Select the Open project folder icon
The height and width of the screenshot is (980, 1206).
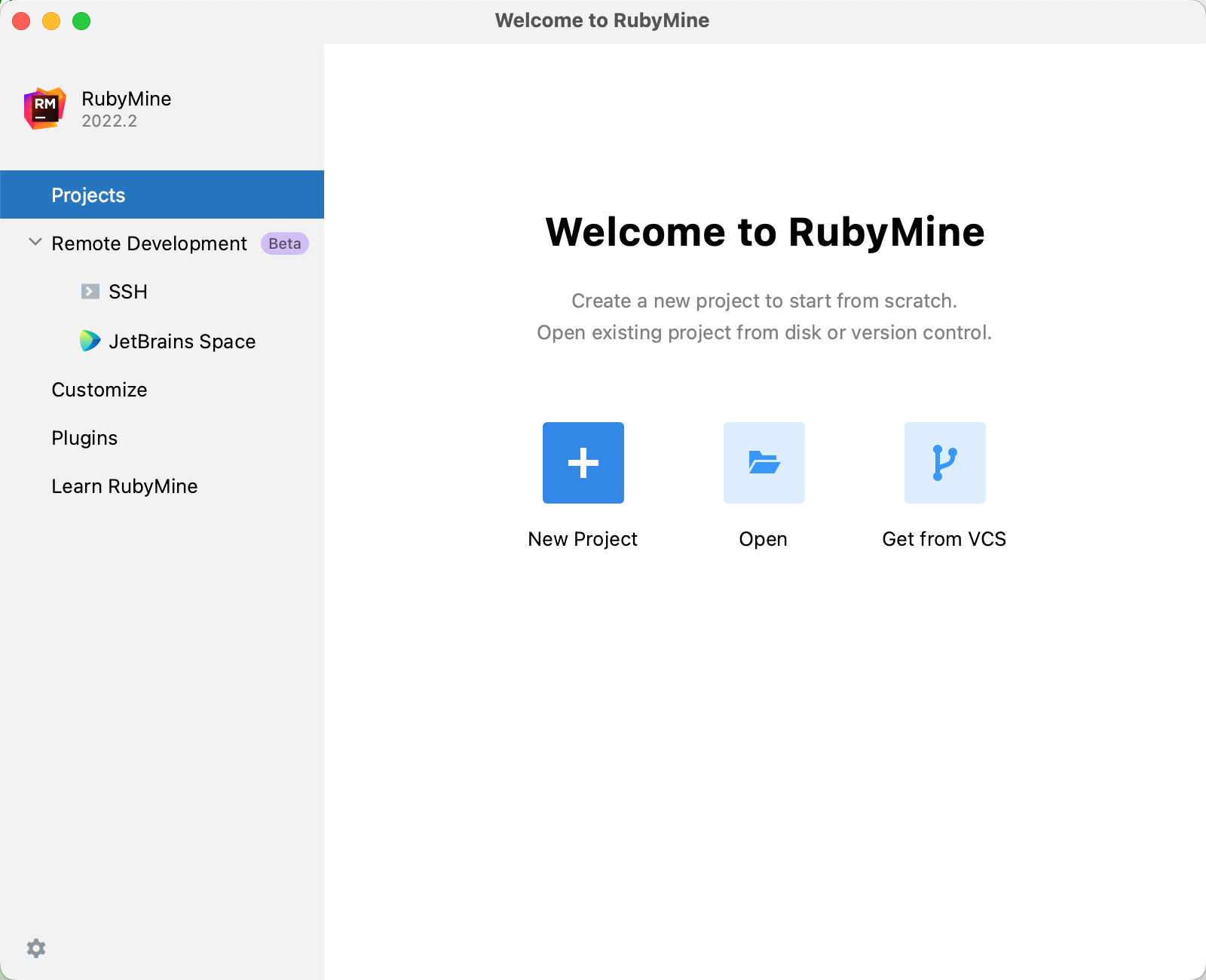tap(764, 463)
